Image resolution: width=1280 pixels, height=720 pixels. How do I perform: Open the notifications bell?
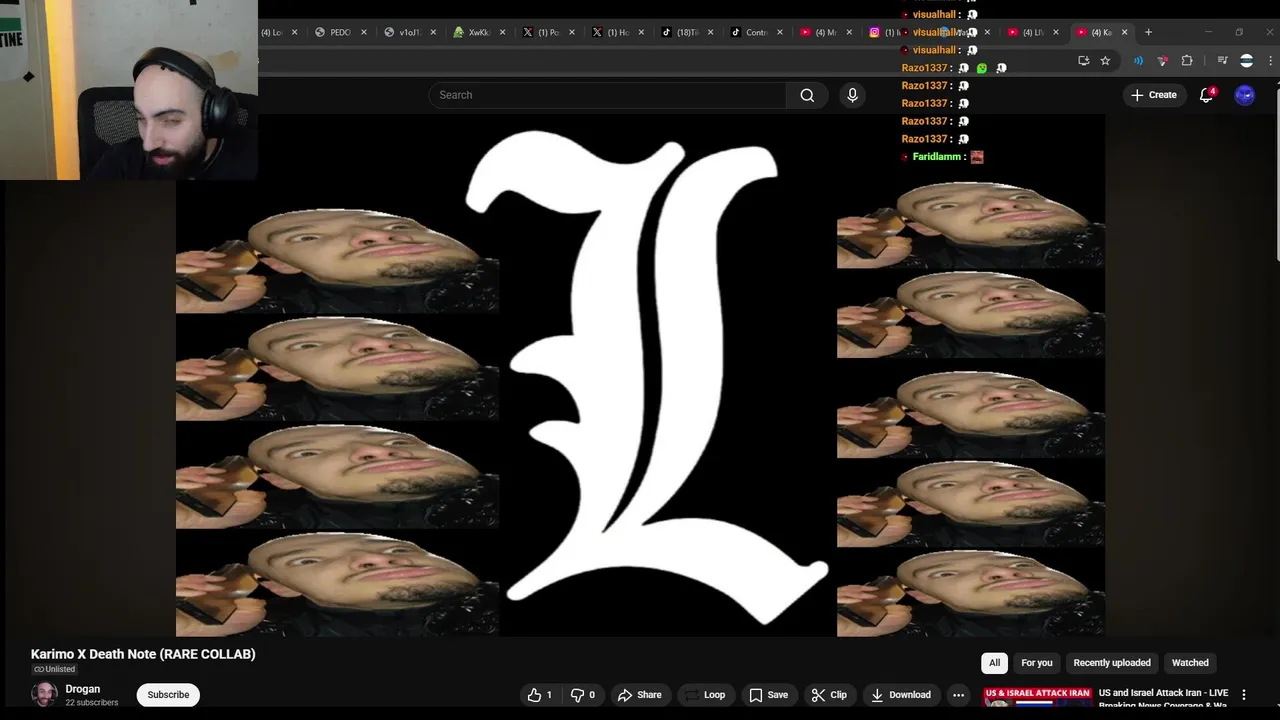click(1207, 95)
